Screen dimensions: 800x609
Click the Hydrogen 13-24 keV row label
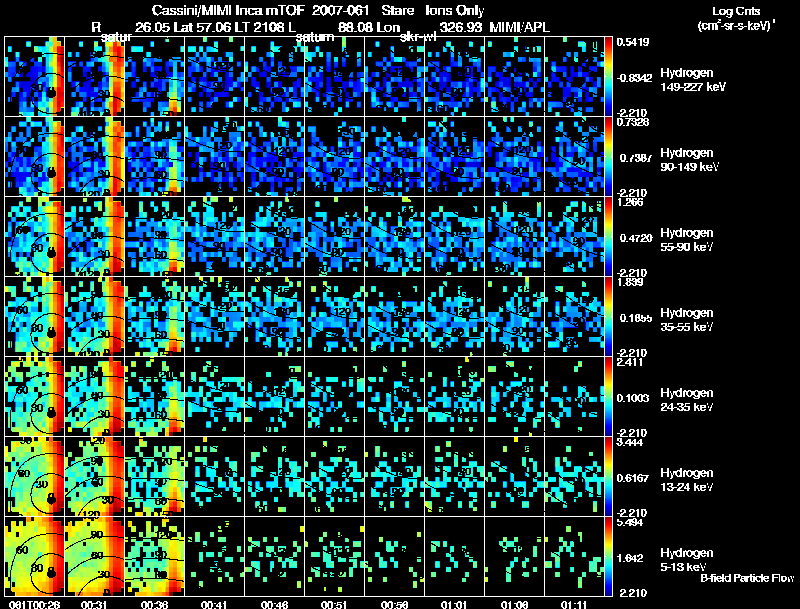click(x=686, y=480)
